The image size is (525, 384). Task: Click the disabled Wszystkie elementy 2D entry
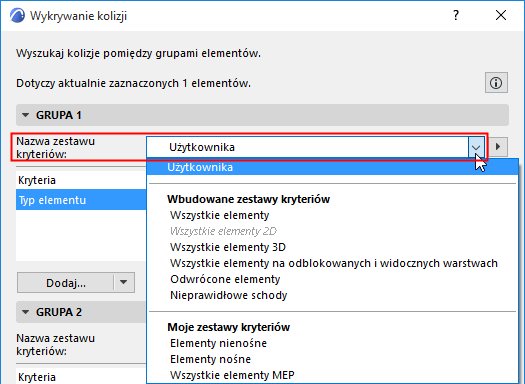tap(223, 231)
